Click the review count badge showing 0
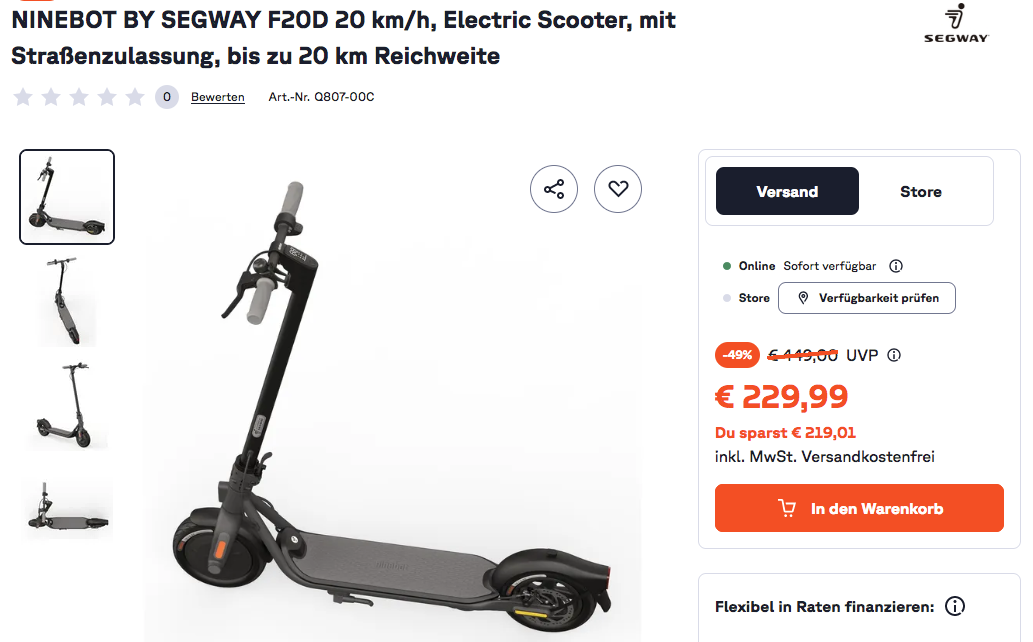 pos(167,97)
